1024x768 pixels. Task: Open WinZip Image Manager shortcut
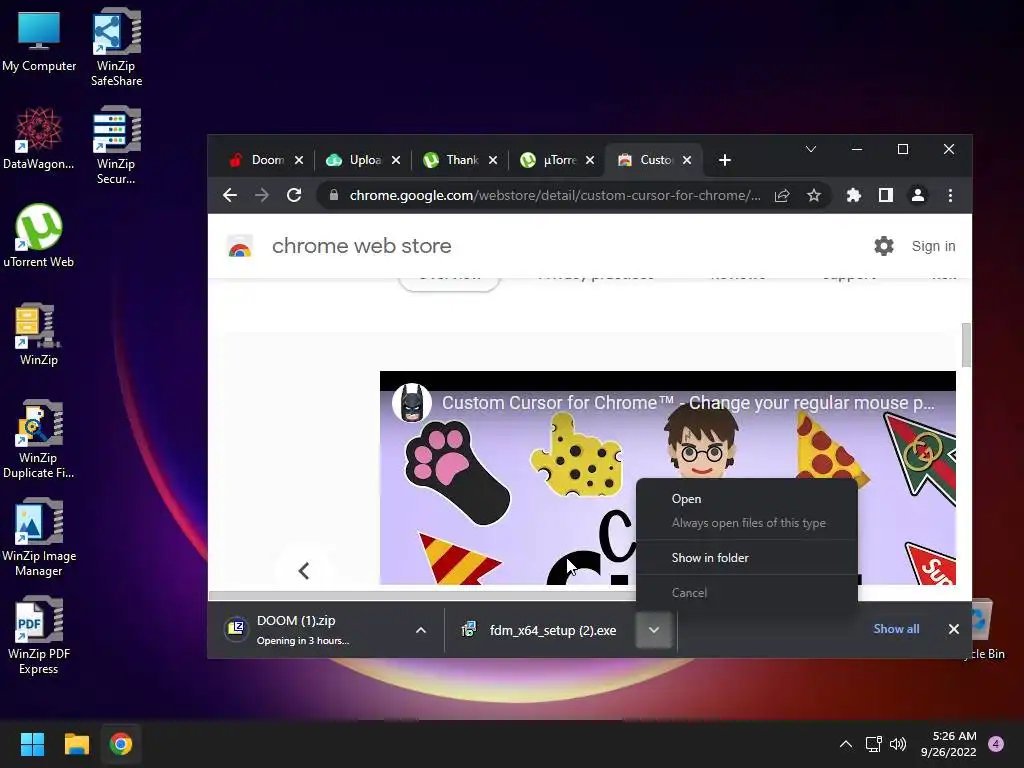(39, 537)
